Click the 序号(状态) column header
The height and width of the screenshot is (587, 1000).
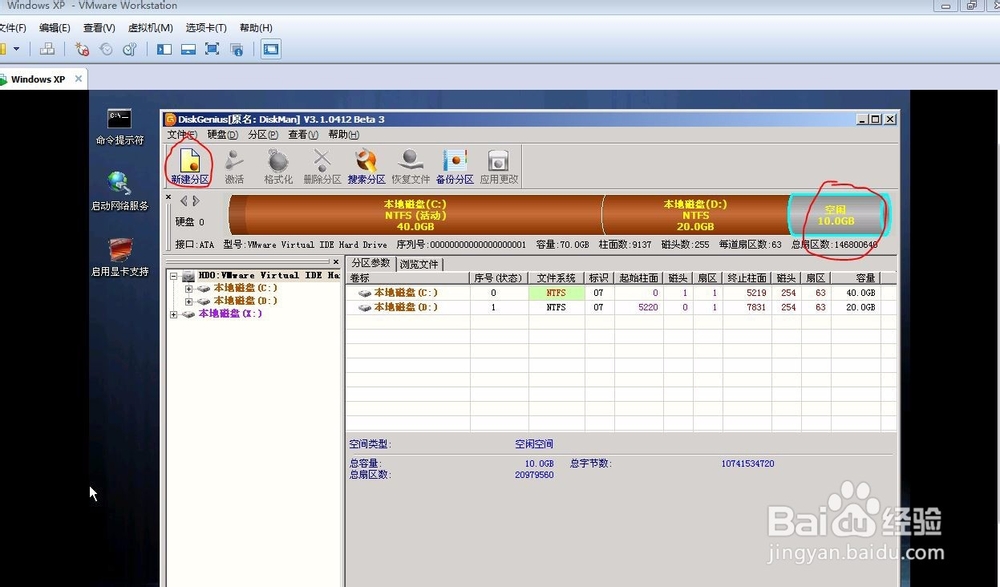[498, 278]
